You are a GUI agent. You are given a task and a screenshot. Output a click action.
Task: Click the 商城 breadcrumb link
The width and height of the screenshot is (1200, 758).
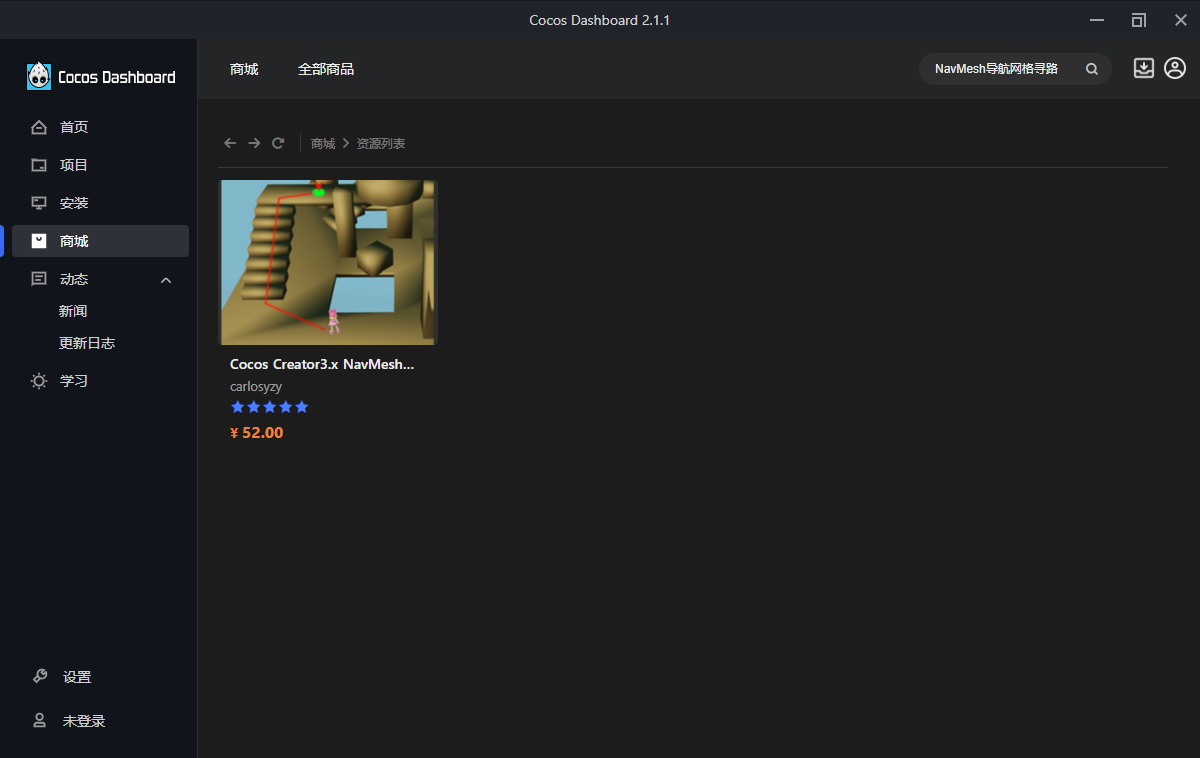[323, 144]
